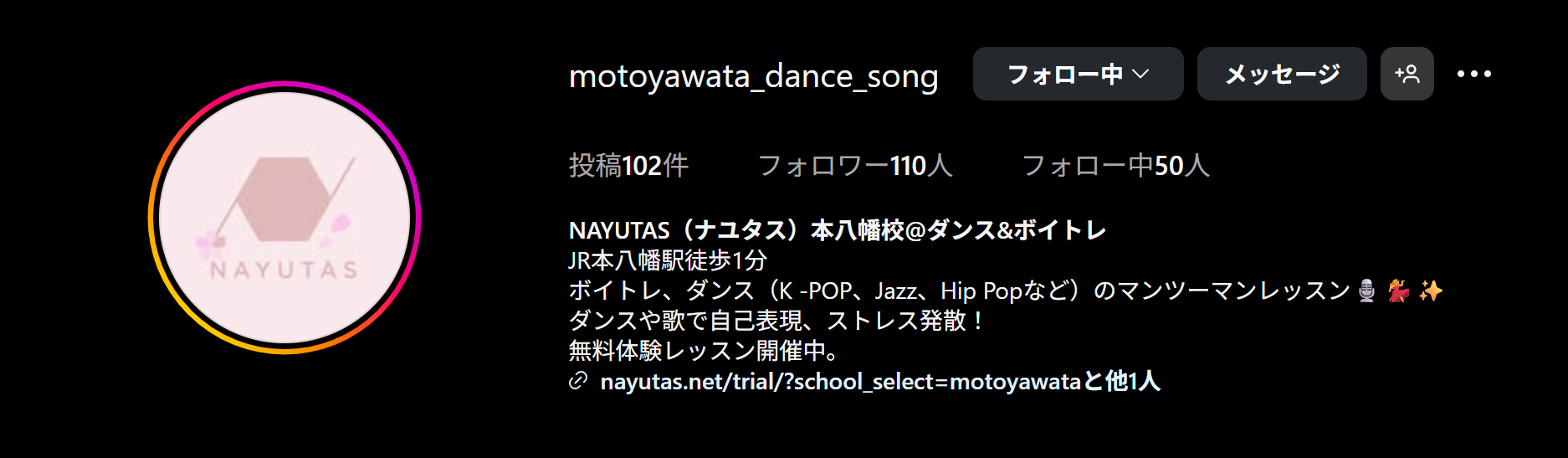1568x458 pixels.
Task: Open the フォロー中50人 following list
Action: click(1115, 166)
